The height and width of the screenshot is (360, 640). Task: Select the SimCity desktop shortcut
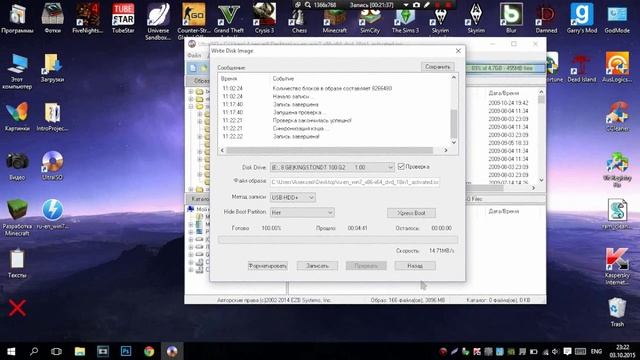tap(370, 21)
